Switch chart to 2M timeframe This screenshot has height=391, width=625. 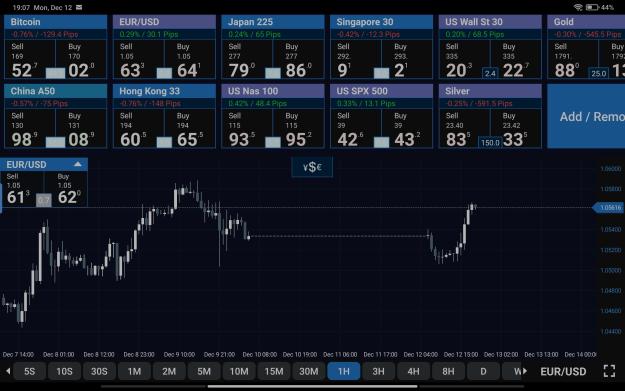(x=169, y=371)
